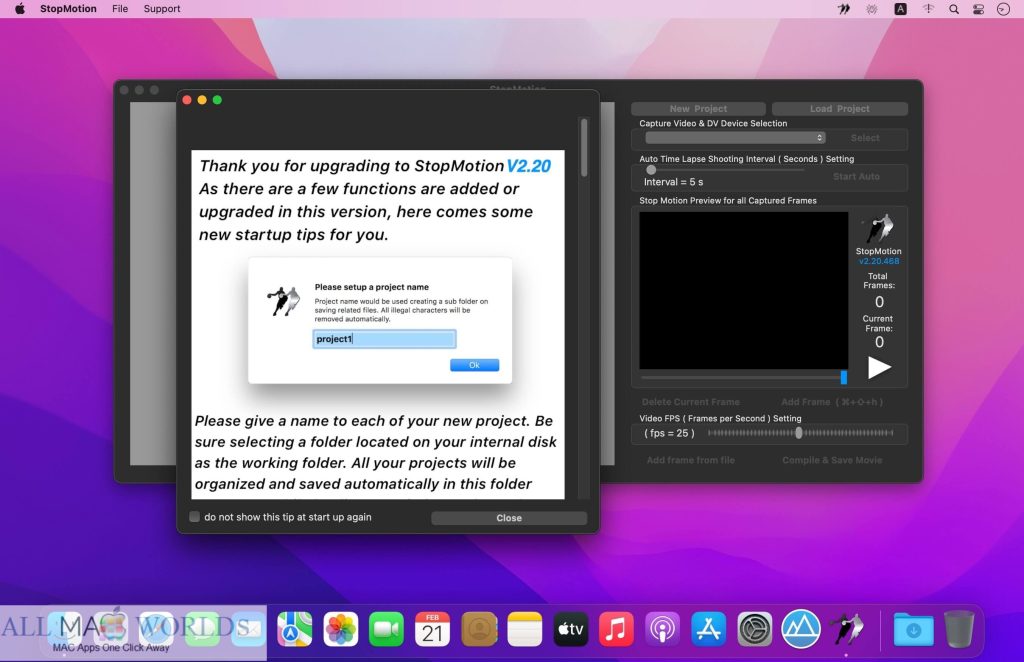1024x662 pixels.
Task: Open Calendar from the dock
Action: (x=432, y=629)
